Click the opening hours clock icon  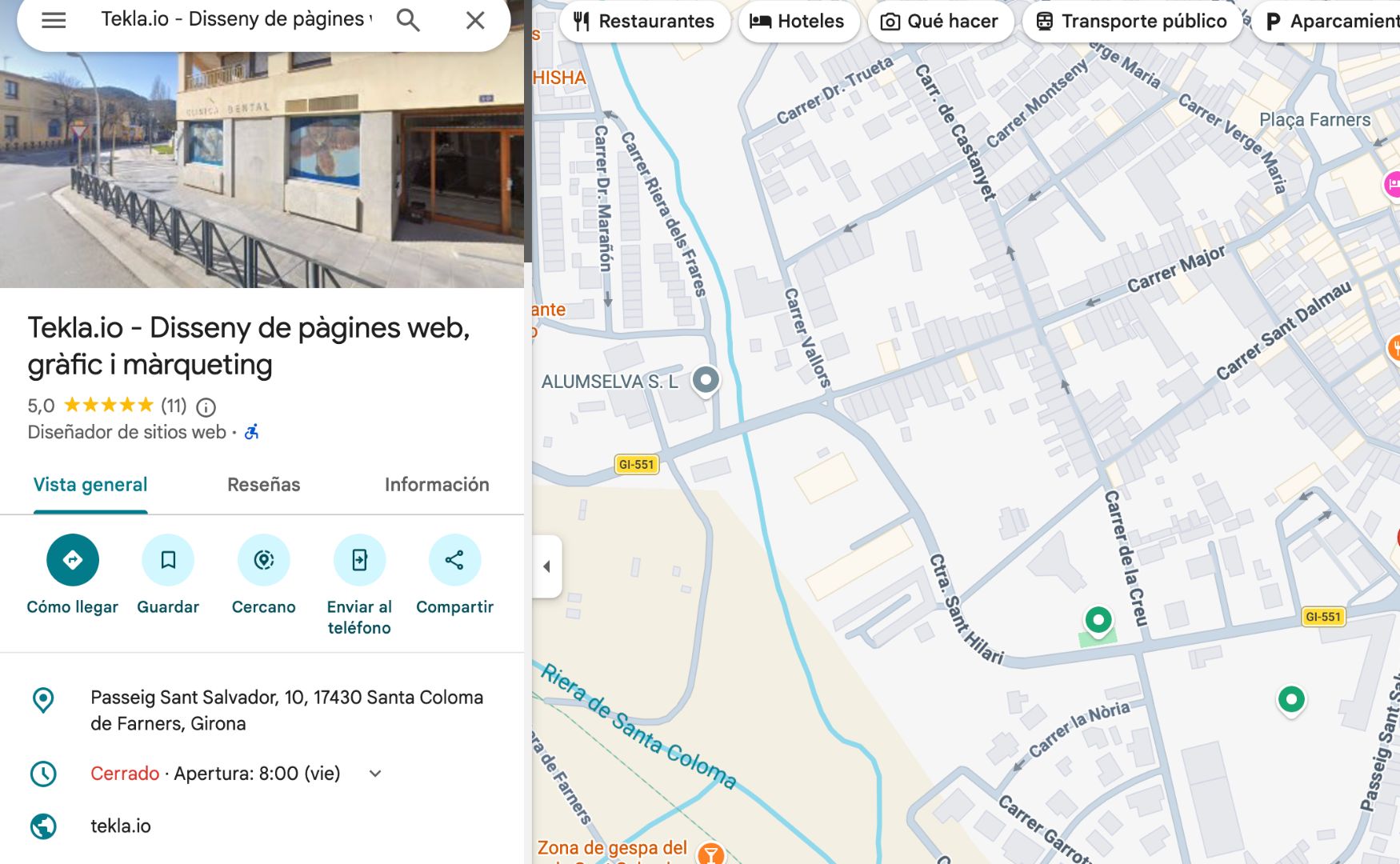point(43,774)
